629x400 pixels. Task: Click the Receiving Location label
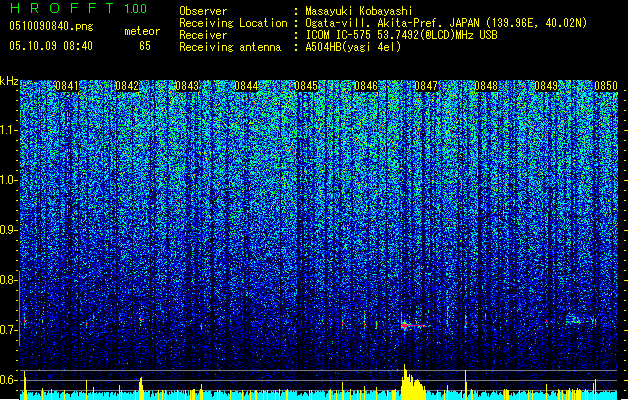[x=233, y=23]
